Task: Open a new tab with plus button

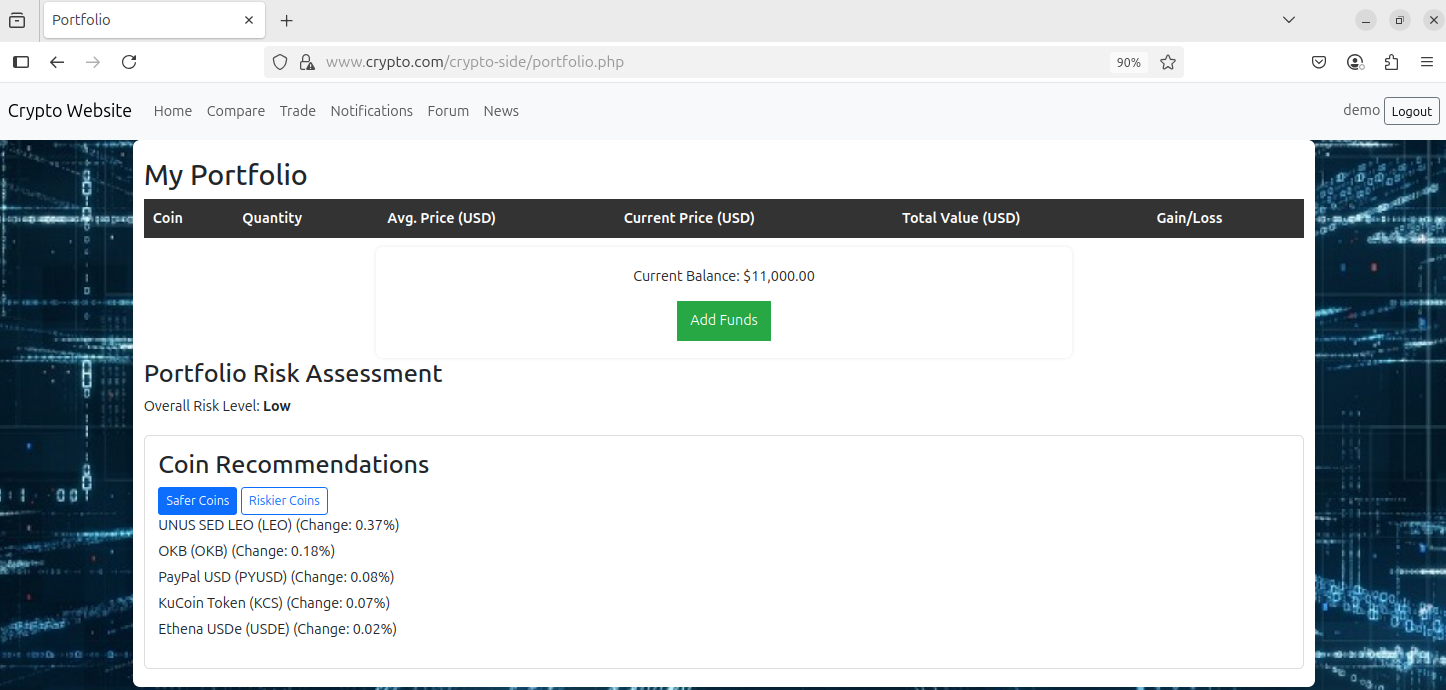Action: coord(287,20)
